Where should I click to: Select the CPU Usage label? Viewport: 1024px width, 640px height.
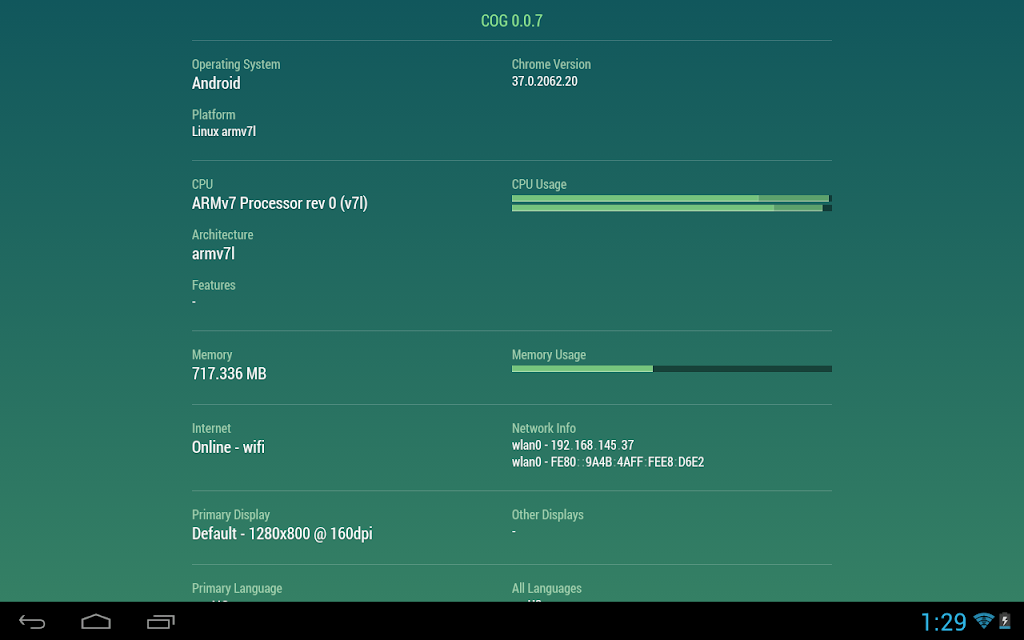pyautogui.click(x=539, y=184)
